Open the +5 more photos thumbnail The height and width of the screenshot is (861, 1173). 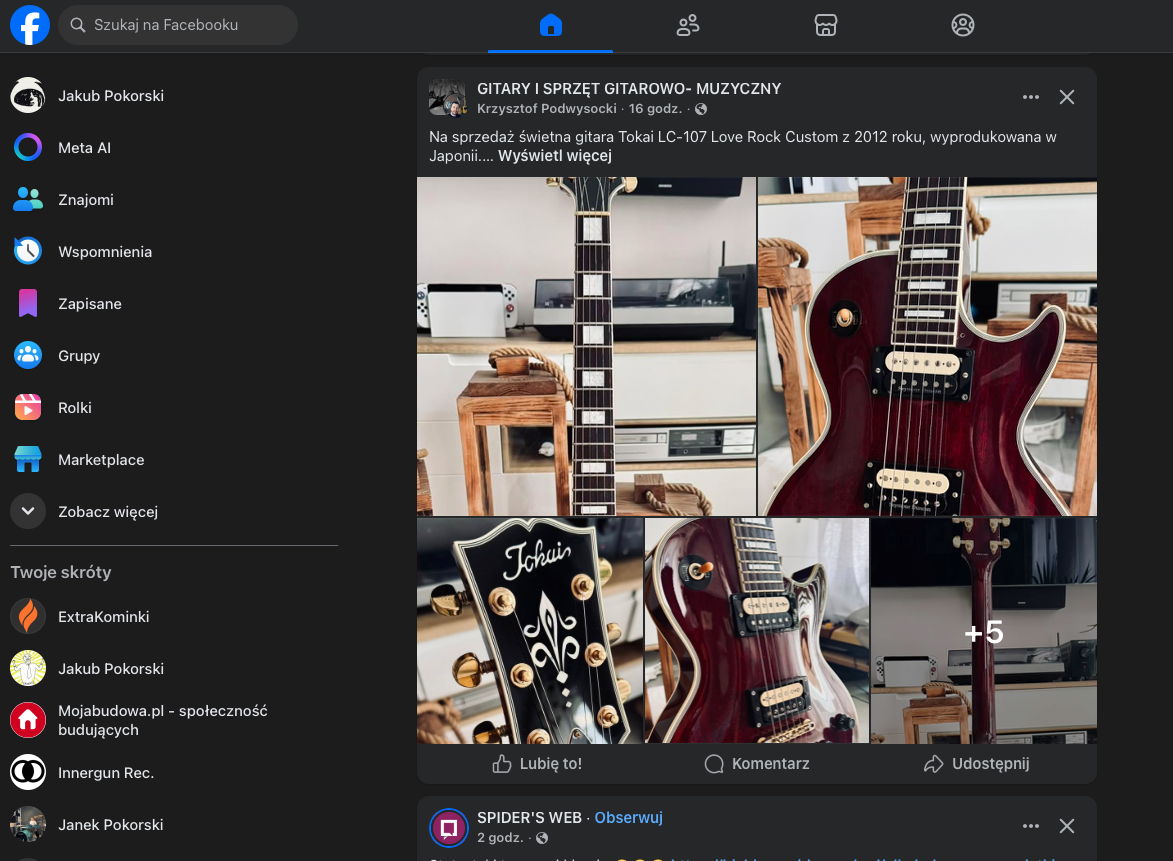click(x=983, y=630)
